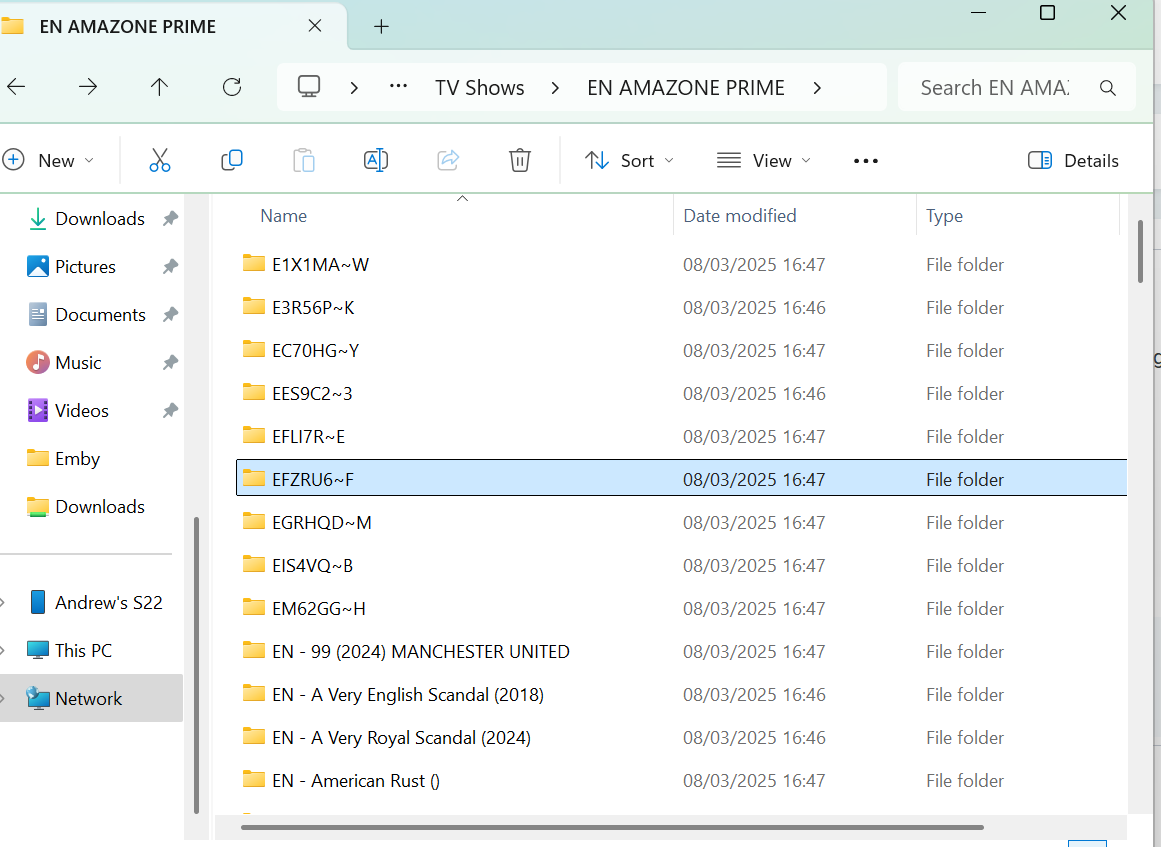This screenshot has width=1161, height=847.
Task: Go up one folder level
Action: point(159,87)
